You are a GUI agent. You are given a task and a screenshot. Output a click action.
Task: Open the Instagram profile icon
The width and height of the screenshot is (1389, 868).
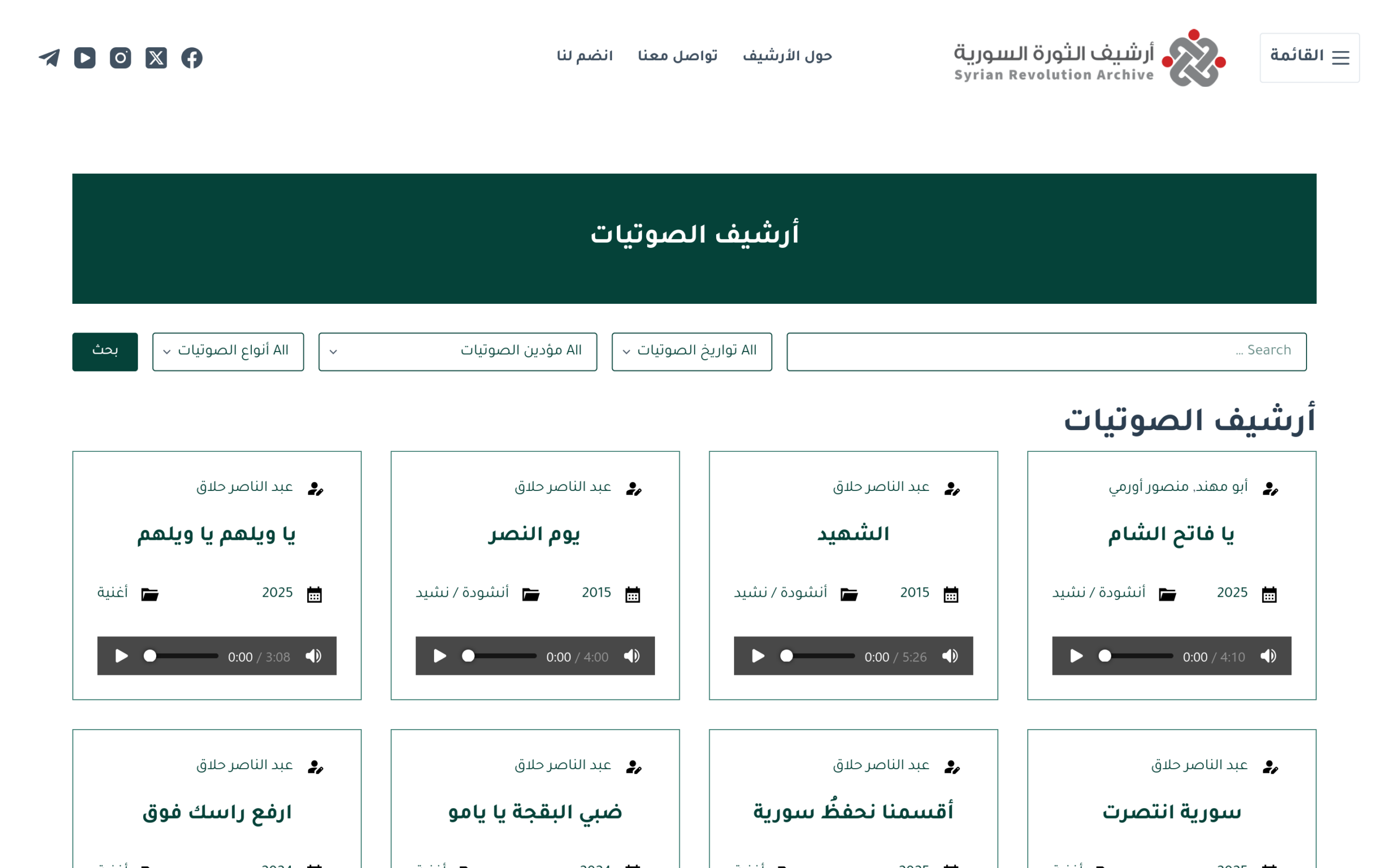pos(120,58)
